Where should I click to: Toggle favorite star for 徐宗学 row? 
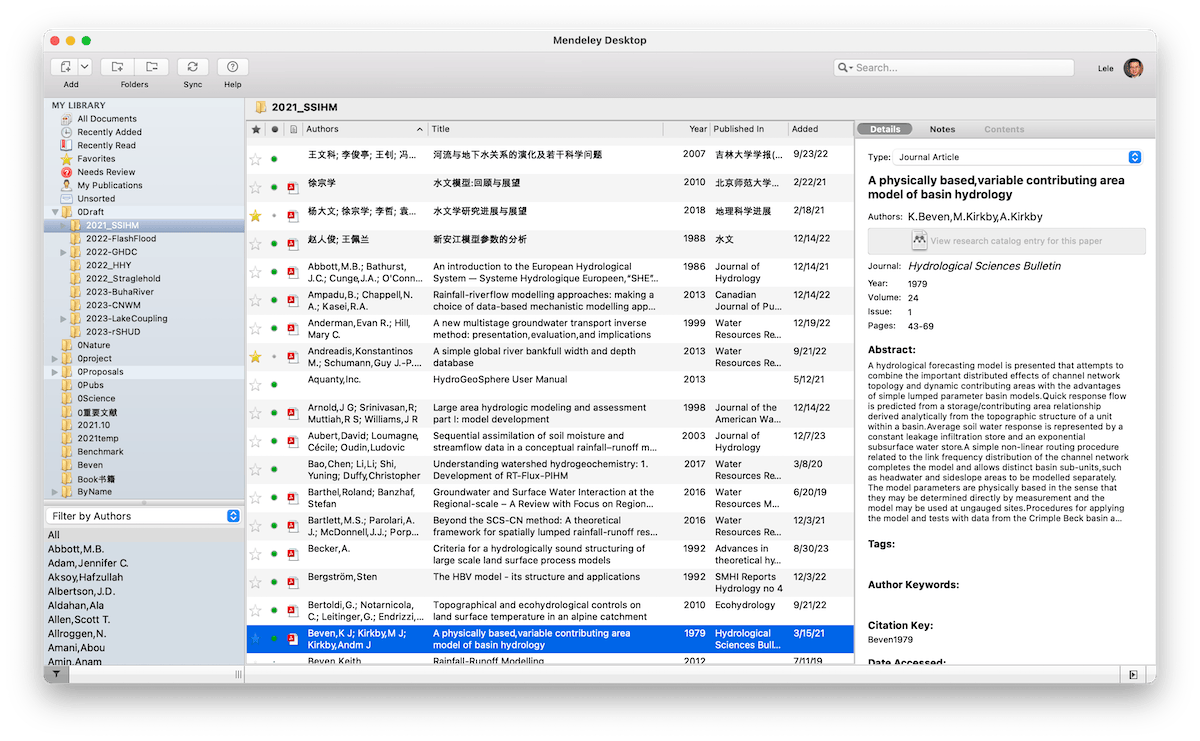point(255,188)
